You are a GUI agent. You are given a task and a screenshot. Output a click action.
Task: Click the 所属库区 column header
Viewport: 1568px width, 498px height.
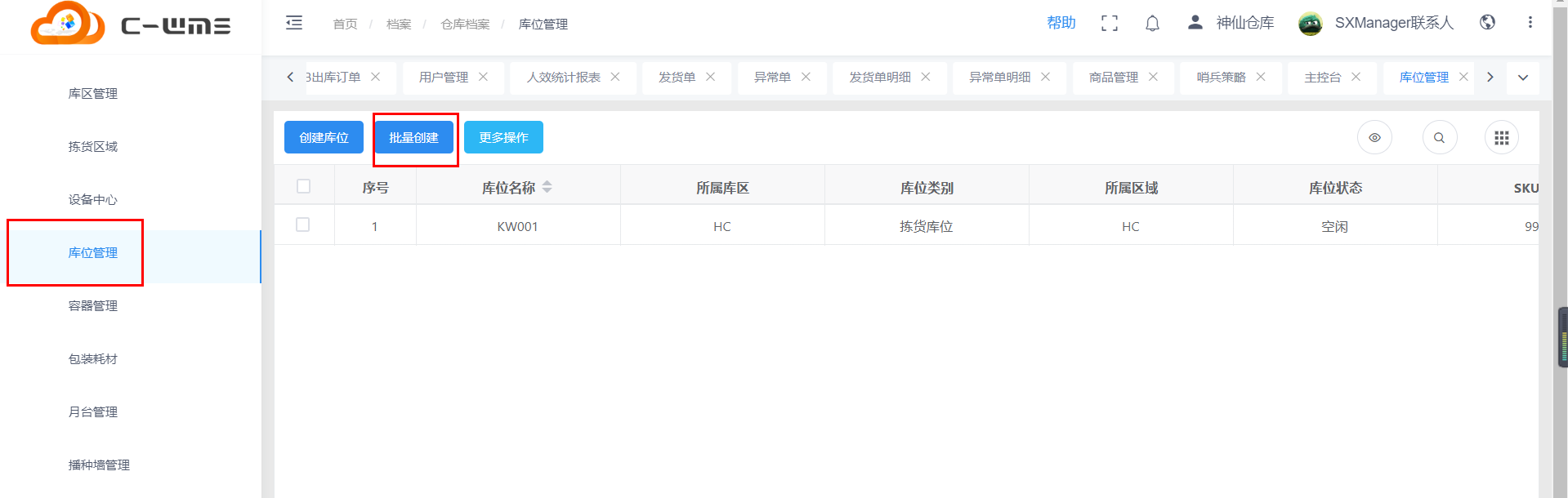tap(722, 187)
